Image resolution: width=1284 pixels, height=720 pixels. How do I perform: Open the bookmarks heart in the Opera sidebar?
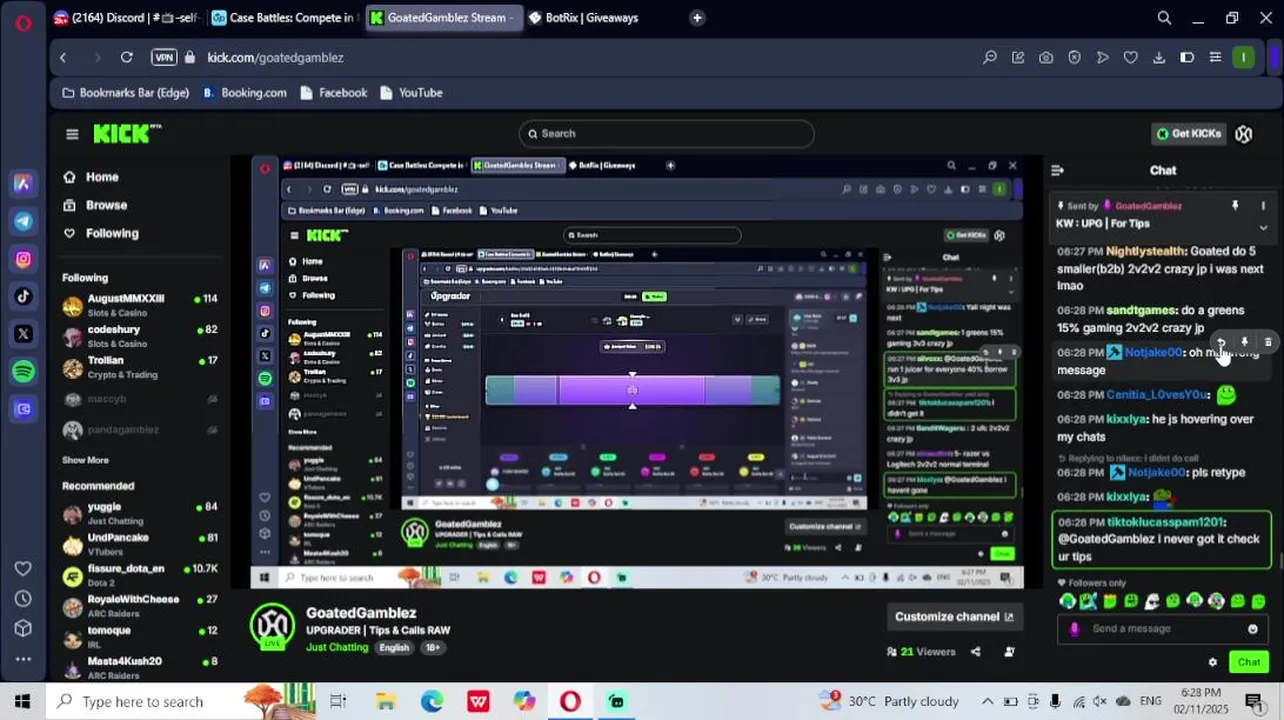coord(23,568)
